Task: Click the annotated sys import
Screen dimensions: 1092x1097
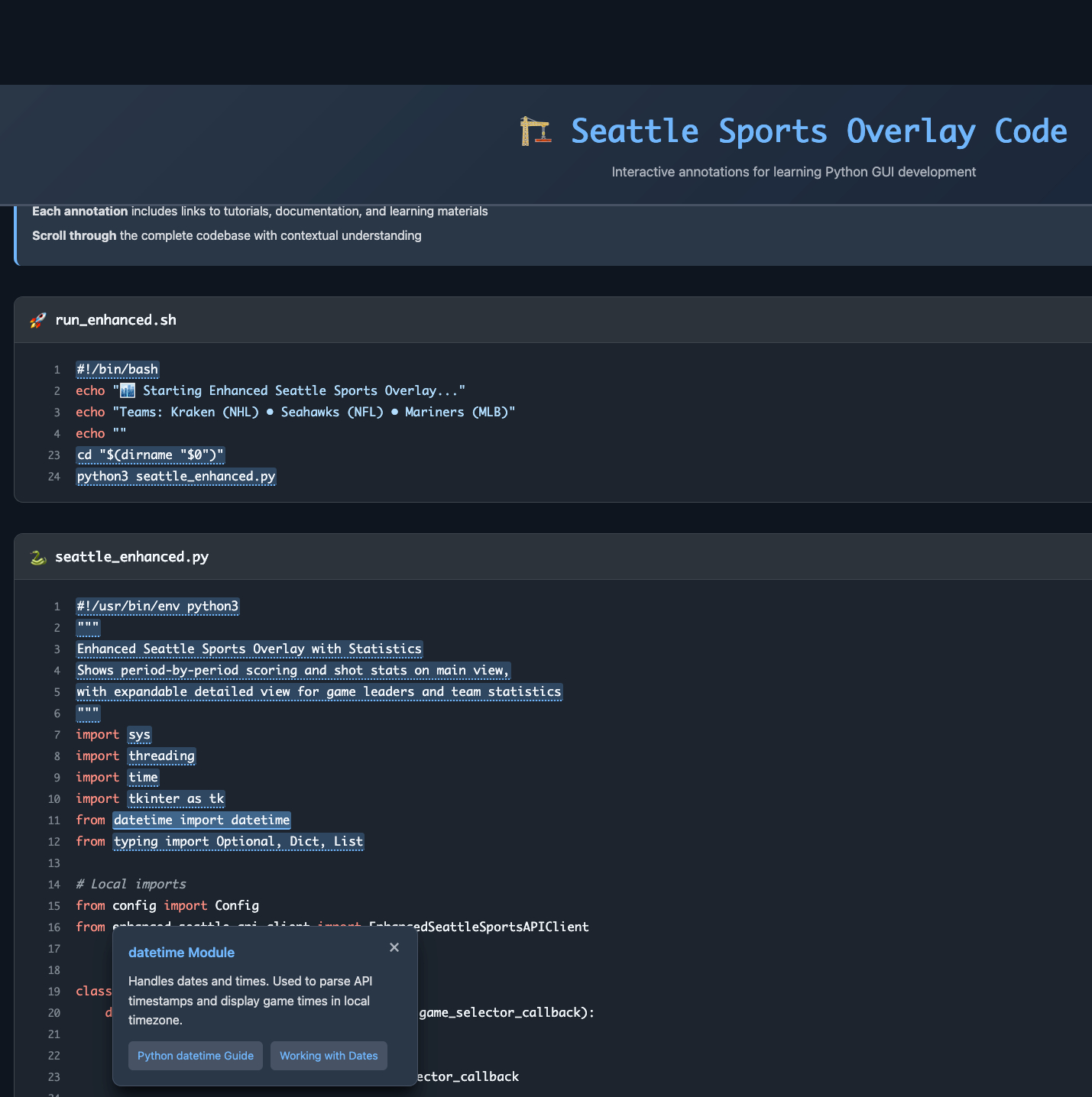Action: (139, 735)
